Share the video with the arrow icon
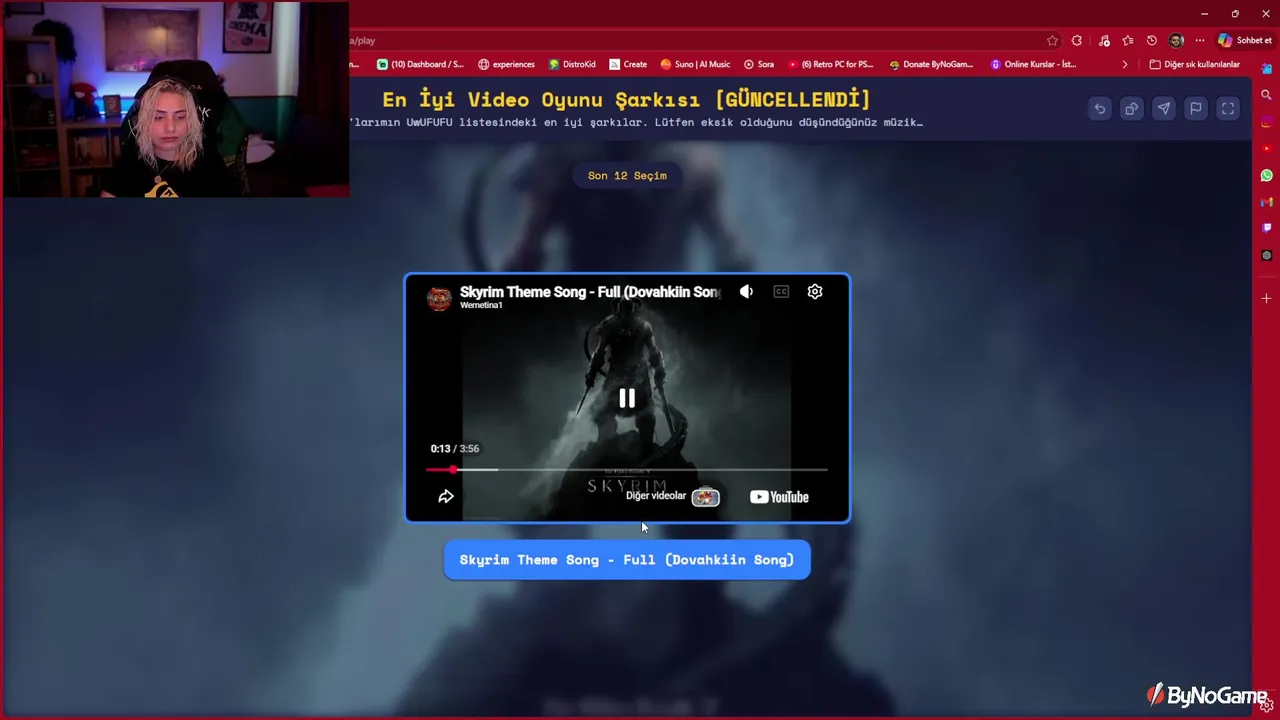The width and height of the screenshot is (1280, 720). (446, 496)
